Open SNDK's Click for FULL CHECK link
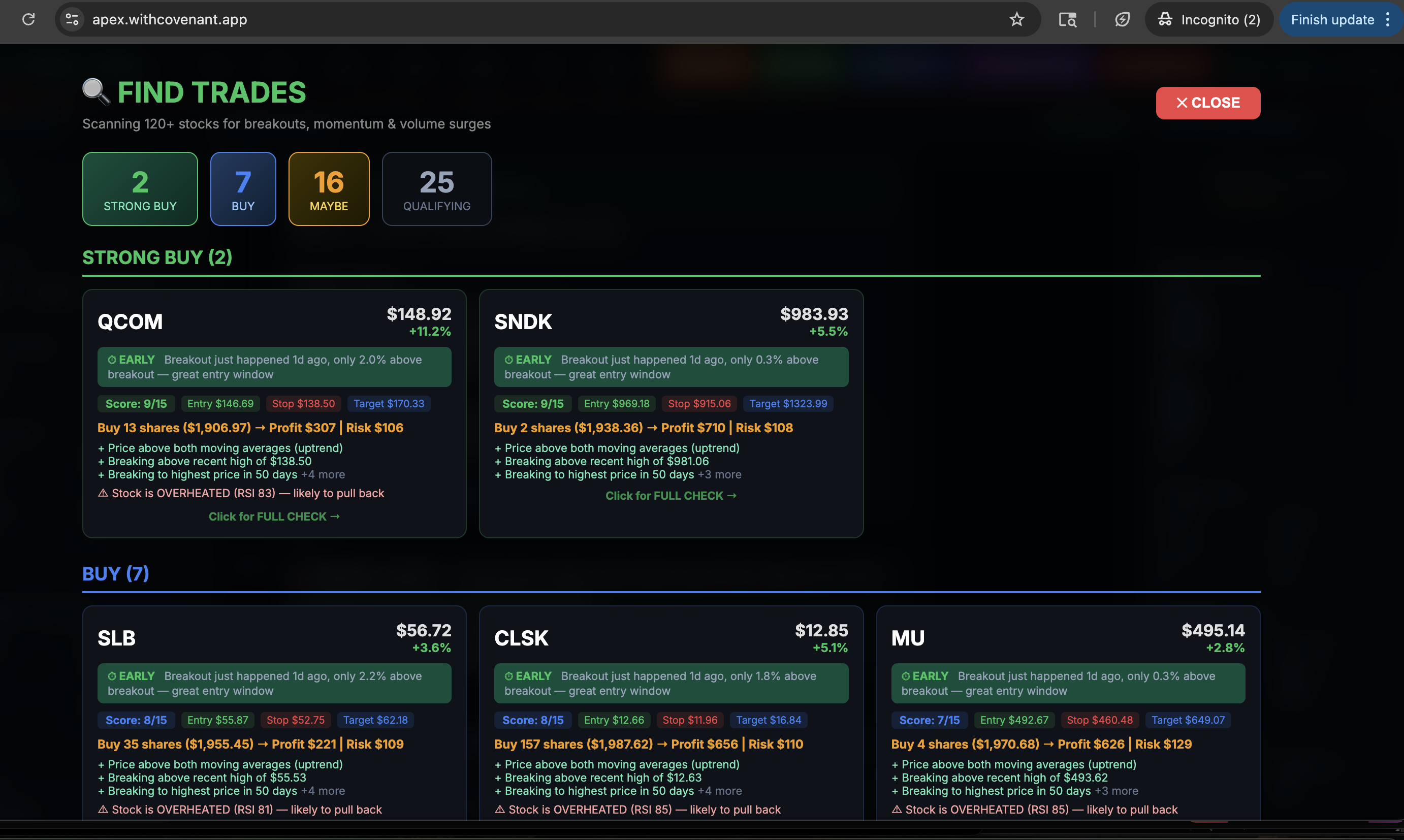Screen dimensions: 1404x840 click(x=671, y=495)
